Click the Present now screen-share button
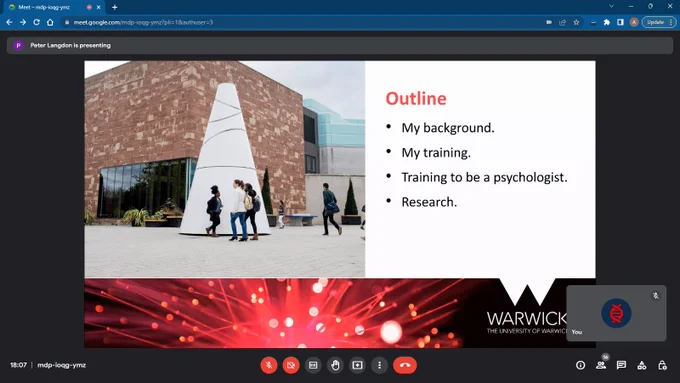Image resolution: width=680 pixels, height=383 pixels. [357, 365]
